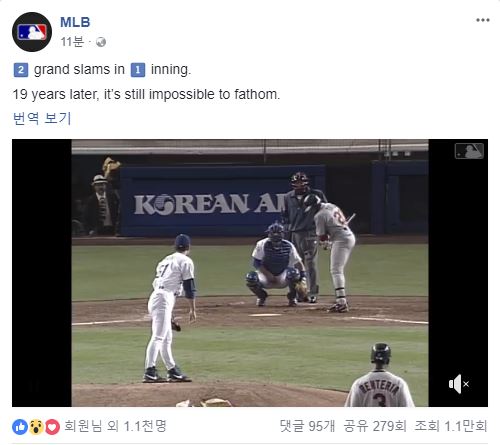Unmute the video with the speaker icon
The image size is (500, 445).
pos(459,384)
